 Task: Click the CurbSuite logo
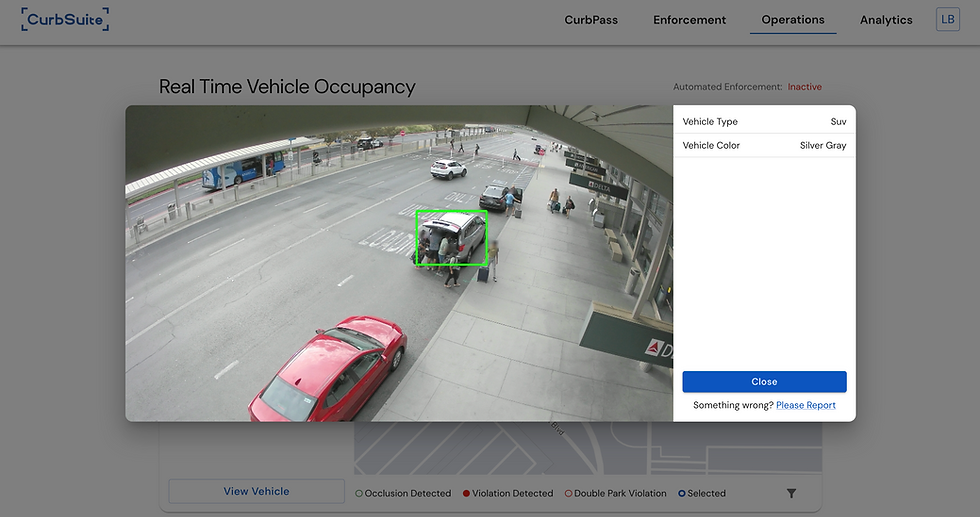[x=65, y=19]
